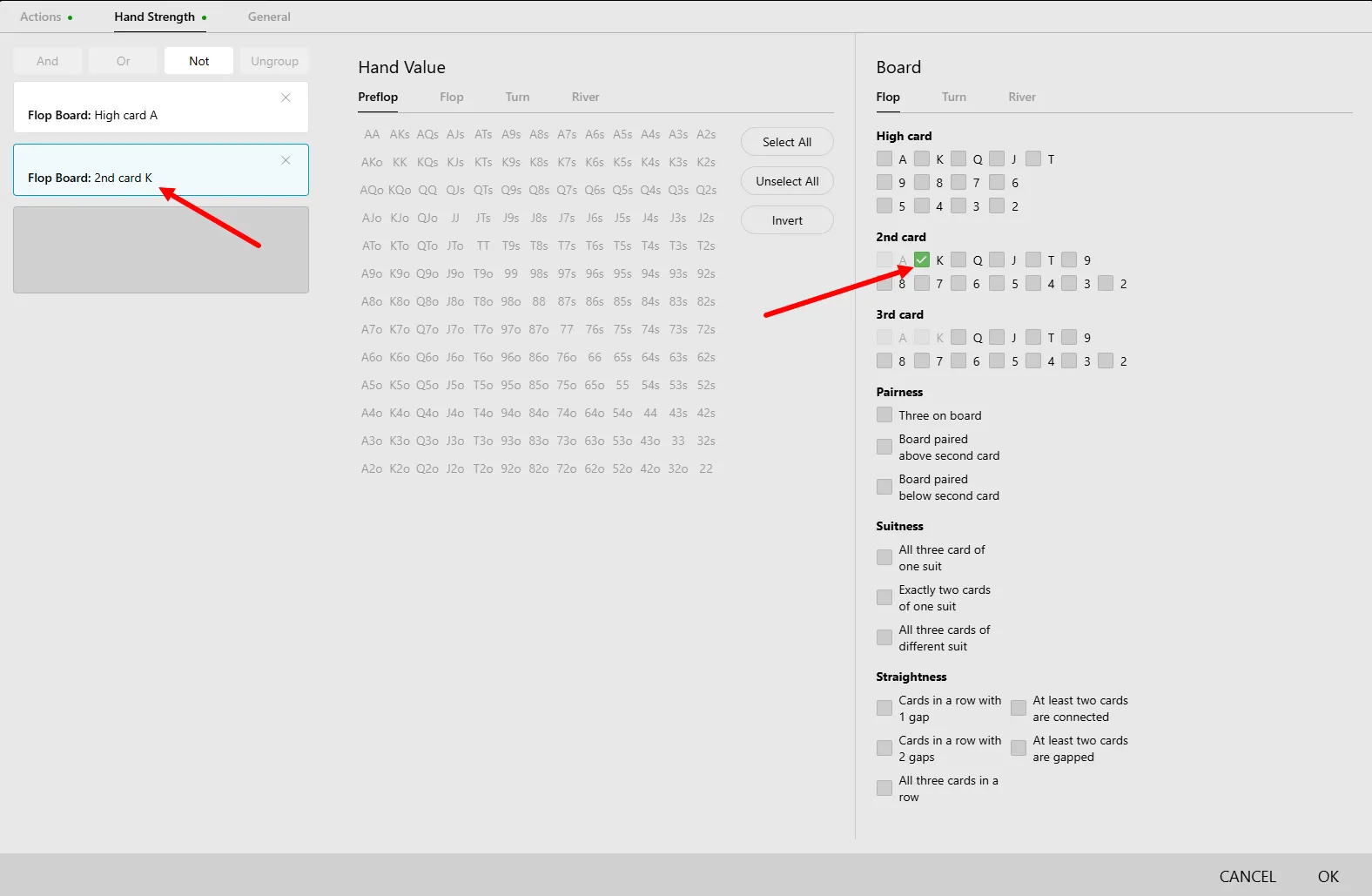Confirm with the OK button
Viewport: 1372px width, 896px height.
click(1328, 876)
